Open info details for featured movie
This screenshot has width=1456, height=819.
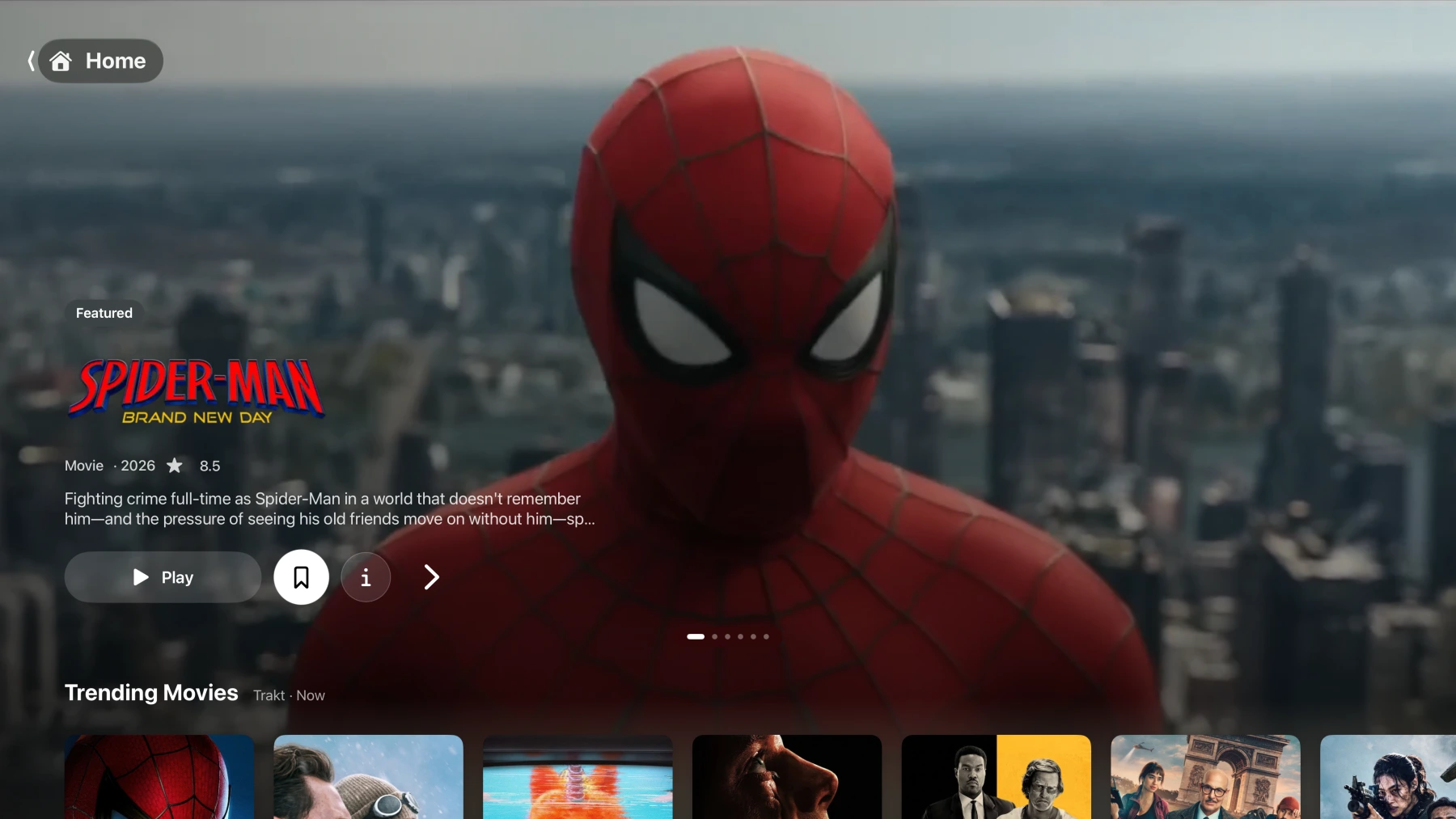tap(366, 577)
